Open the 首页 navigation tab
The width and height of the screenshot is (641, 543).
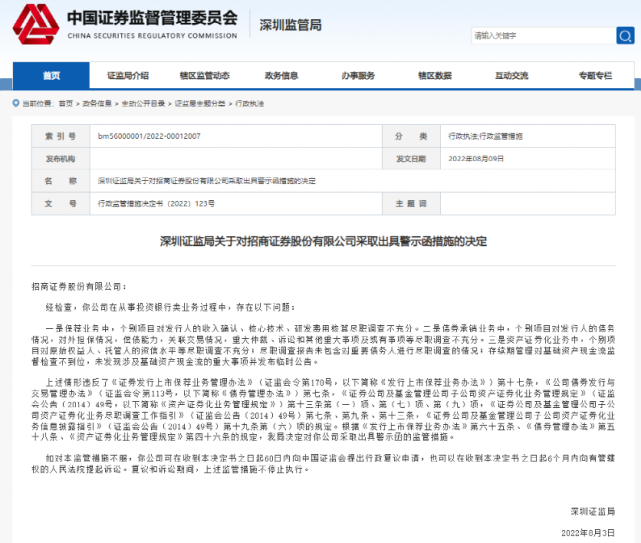click(x=51, y=76)
